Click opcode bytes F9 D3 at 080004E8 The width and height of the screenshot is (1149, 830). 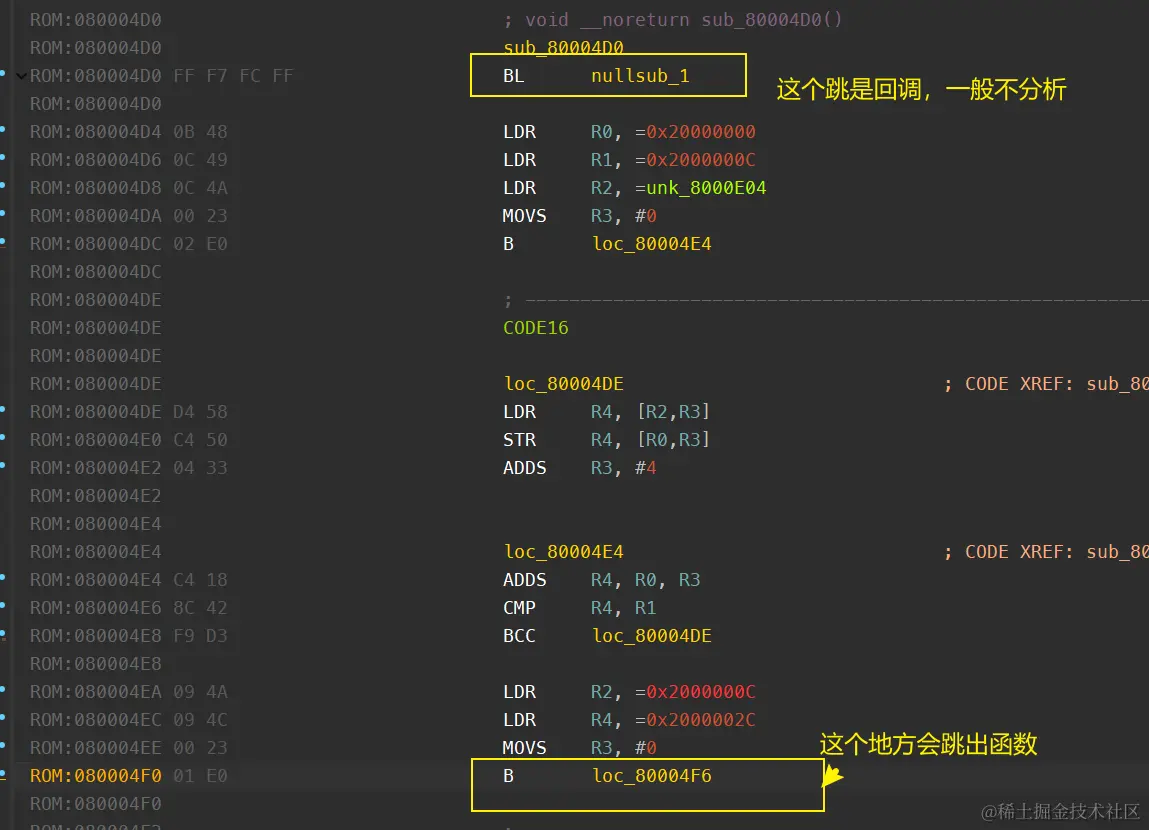200,636
